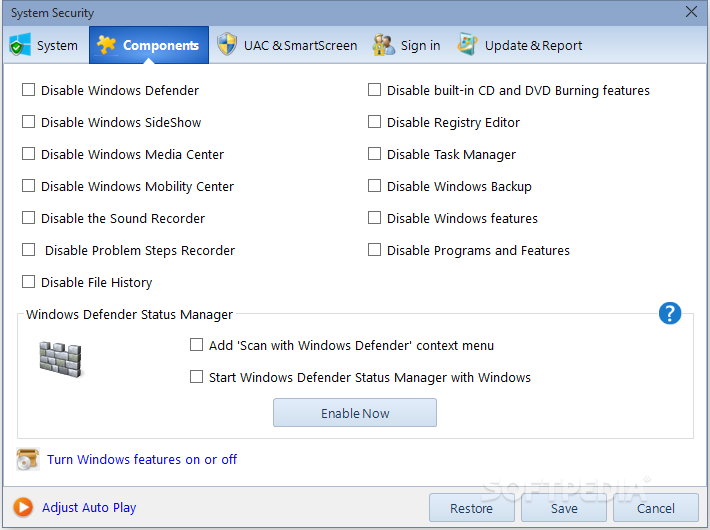Click the Restore button

pos(471,508)
